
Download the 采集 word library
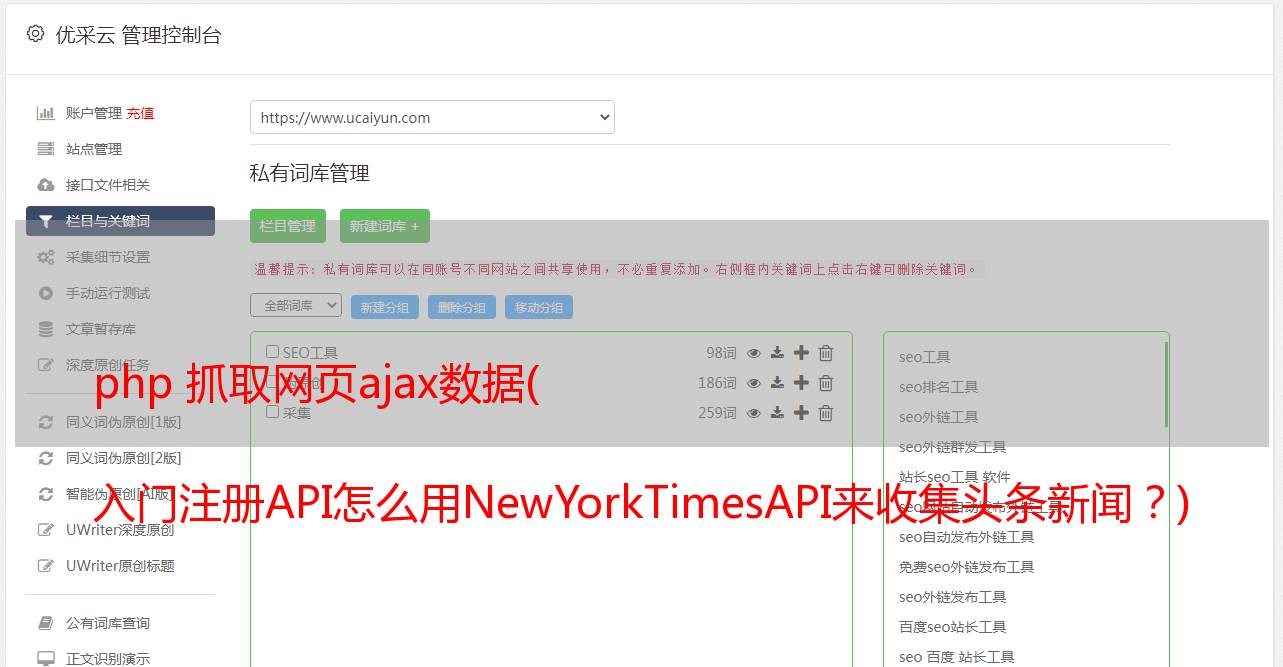click(x=777, y=413)
